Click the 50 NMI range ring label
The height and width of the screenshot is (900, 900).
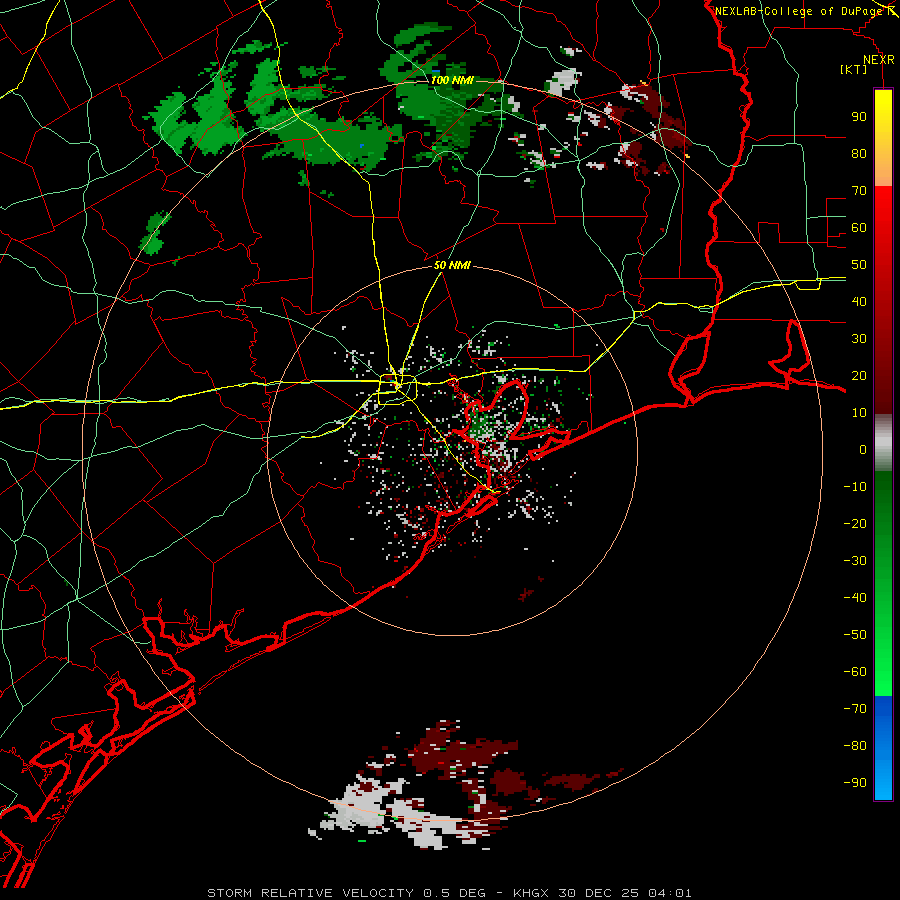point(452,265)
